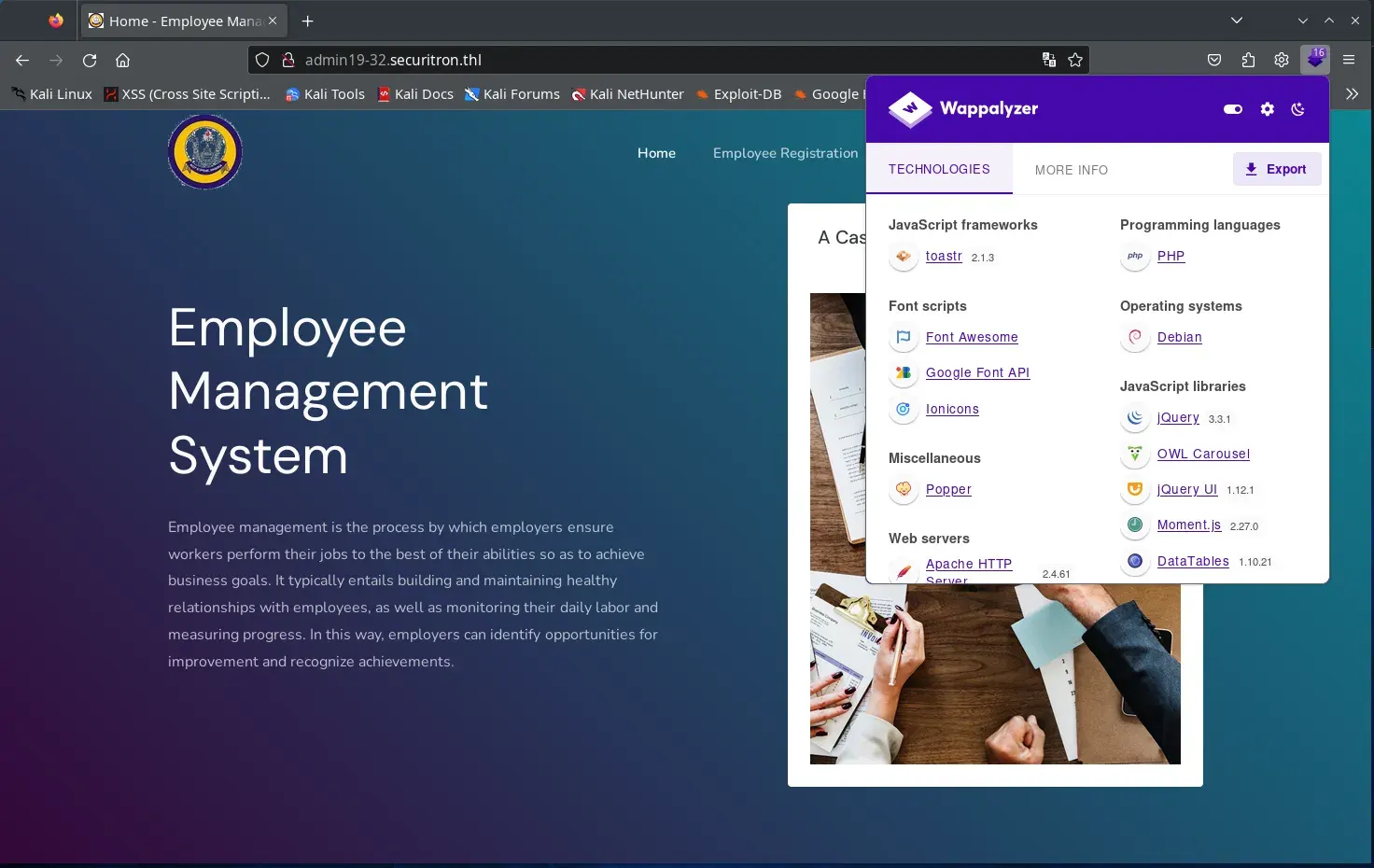Click the Google Font API icon

(x=904, y=372)
